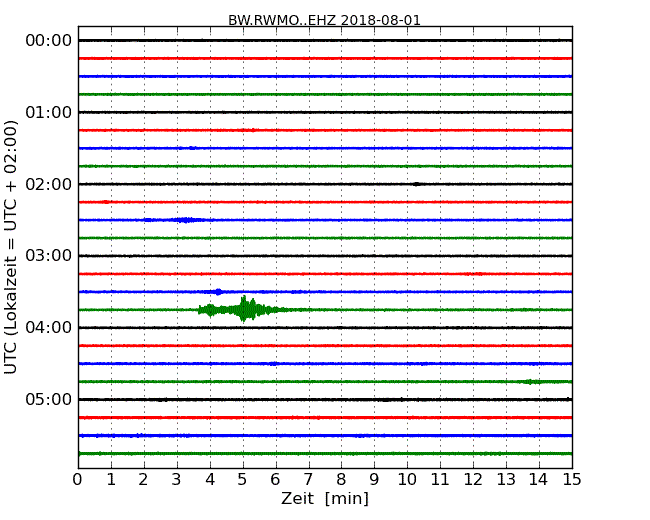Select the 01:00 time label
The width and height of the screenshot is (650, 520).
coord(49,112)
